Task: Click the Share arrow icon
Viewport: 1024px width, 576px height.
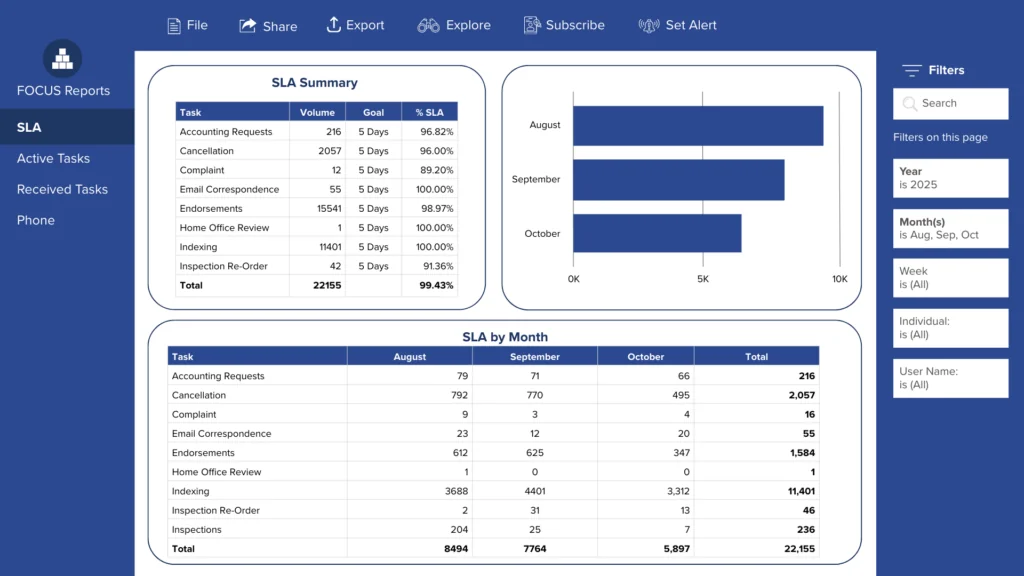Action: [x=248, y=25]
